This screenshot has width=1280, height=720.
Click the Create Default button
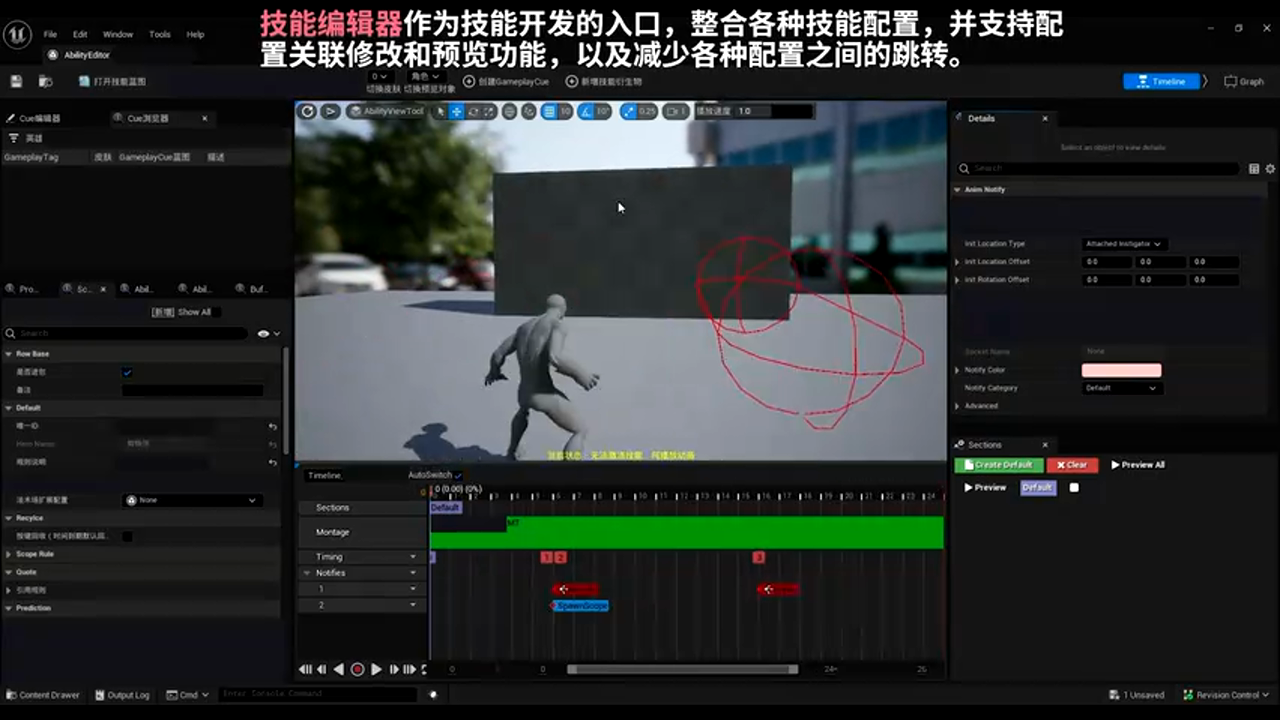tap(998, 465)
